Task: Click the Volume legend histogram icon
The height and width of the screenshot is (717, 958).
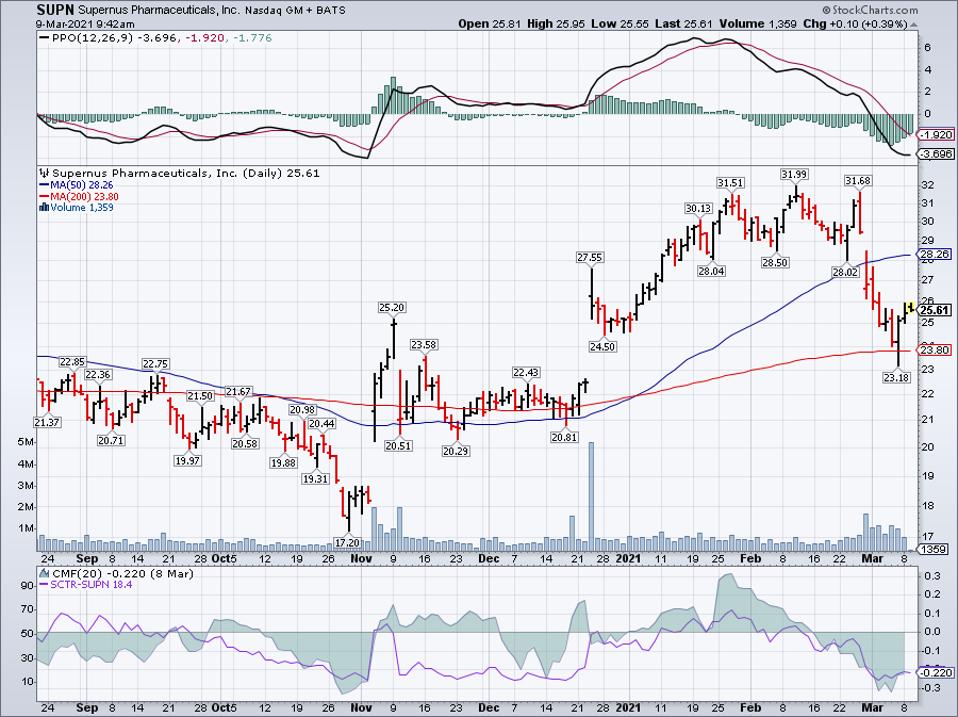Action: pos(44,208)
